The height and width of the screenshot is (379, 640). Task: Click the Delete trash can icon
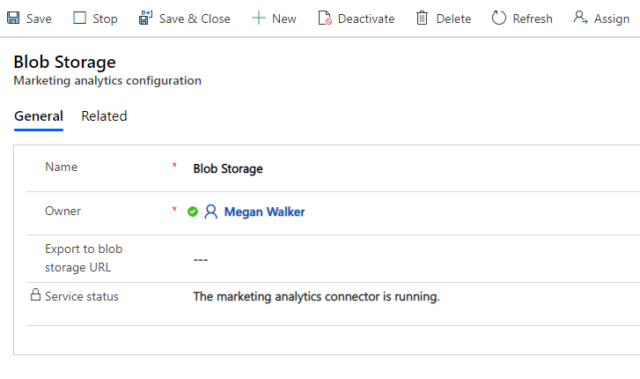[x=422, y=18]
